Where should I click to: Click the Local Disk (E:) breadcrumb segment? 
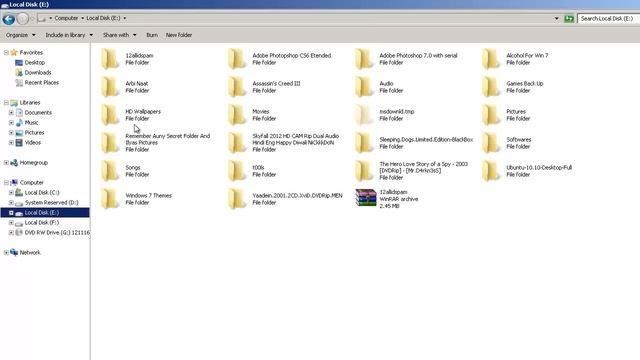103,18
